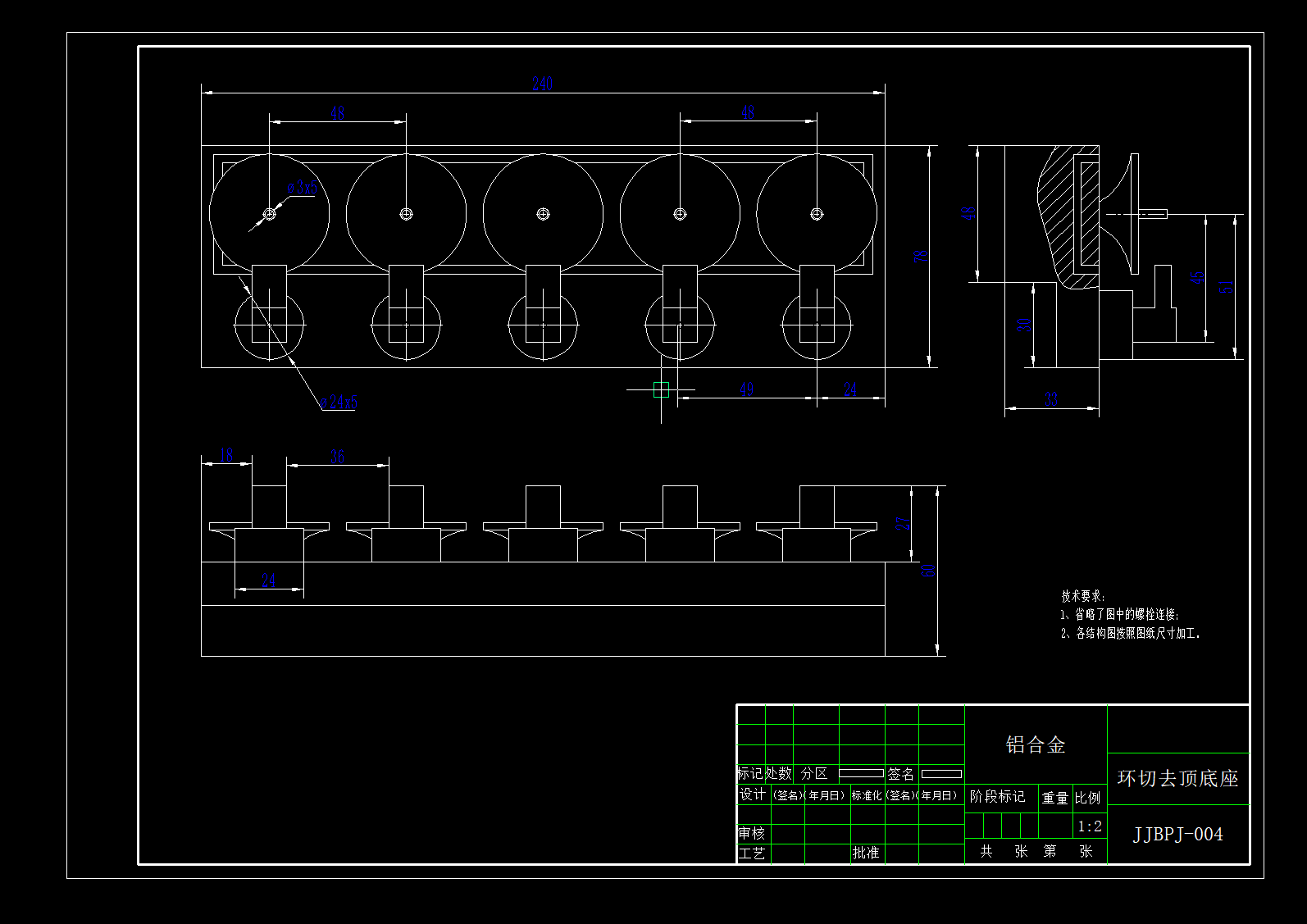This screenshot has width=1307, height=924.
Task: Click the material text 铝合金
Action: pos(1036,744)
